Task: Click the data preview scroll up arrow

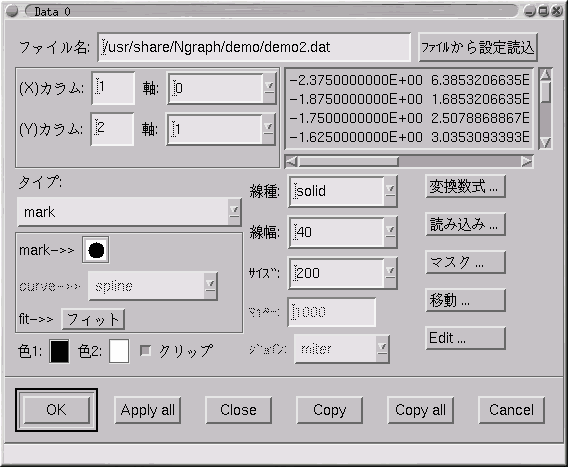Action: tap(546, 74)
